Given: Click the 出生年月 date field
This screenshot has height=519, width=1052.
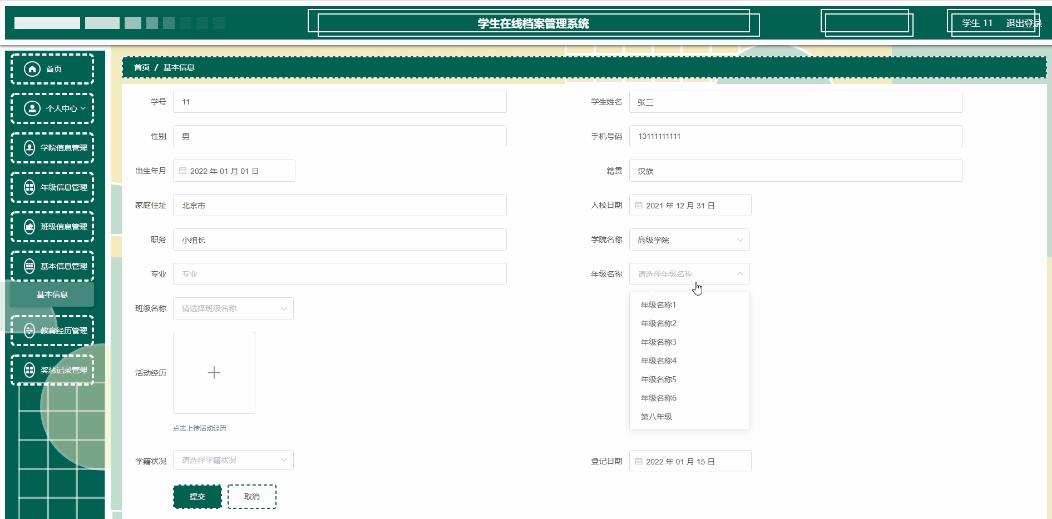Looking at the screenshot, I should coord(234,170).
